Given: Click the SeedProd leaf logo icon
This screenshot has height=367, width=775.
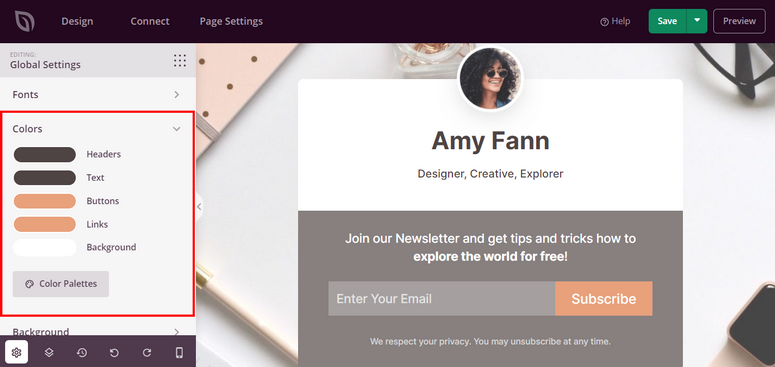Looking at the screenshot, I should tap(24, 21).
